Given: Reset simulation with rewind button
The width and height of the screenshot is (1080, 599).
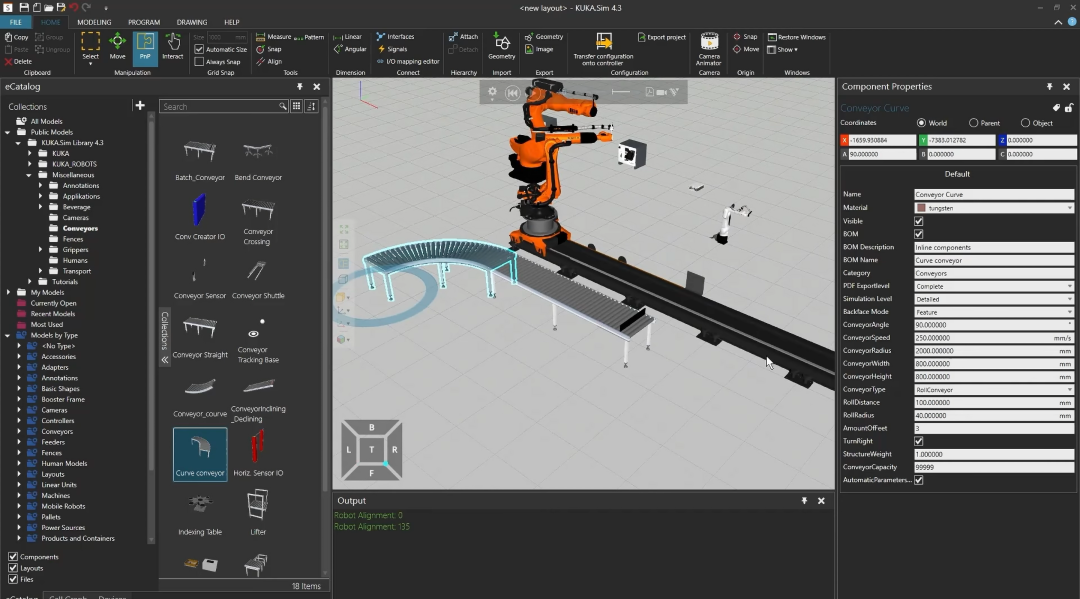Looking at the screenshot, I should pyautogui.click(x=512, y=92).
